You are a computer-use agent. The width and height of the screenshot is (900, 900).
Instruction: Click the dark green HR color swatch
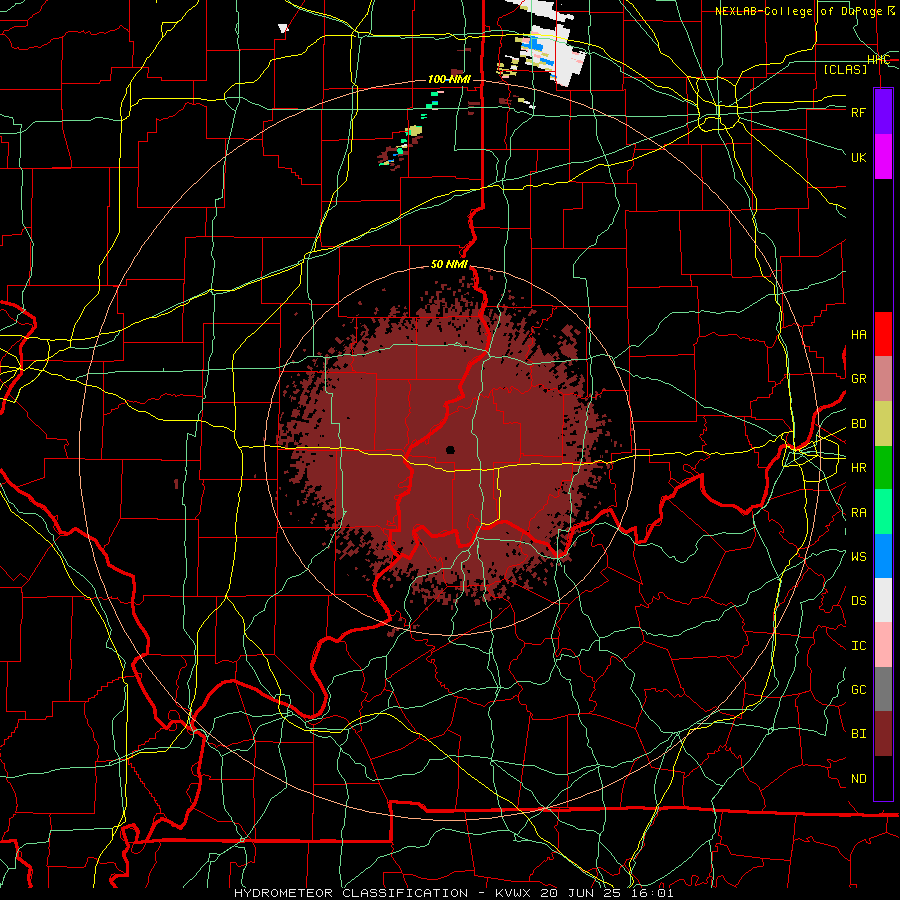[883, 468]
